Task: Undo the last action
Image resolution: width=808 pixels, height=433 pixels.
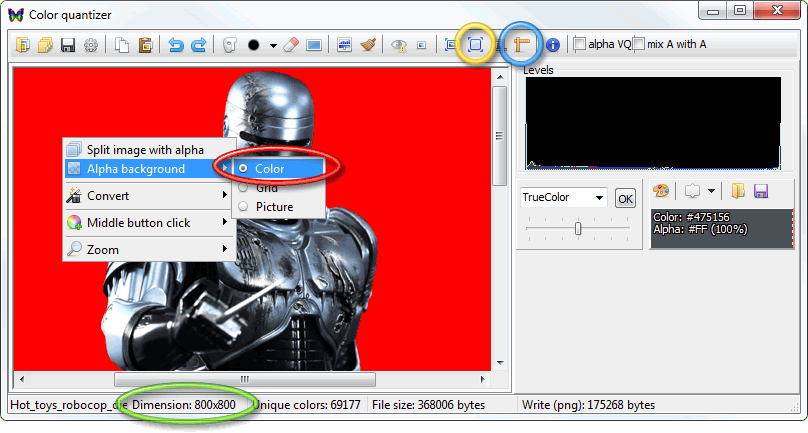Action: [x=176, y=45]
